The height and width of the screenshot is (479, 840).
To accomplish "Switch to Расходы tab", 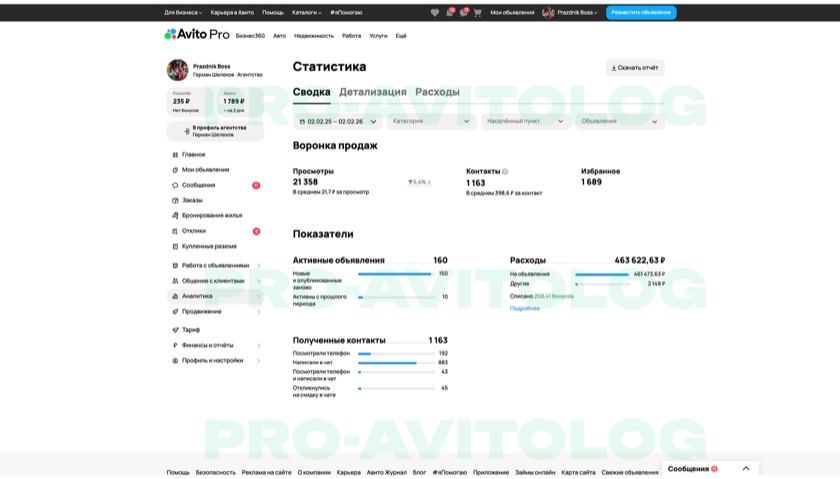I will (437, 92).
